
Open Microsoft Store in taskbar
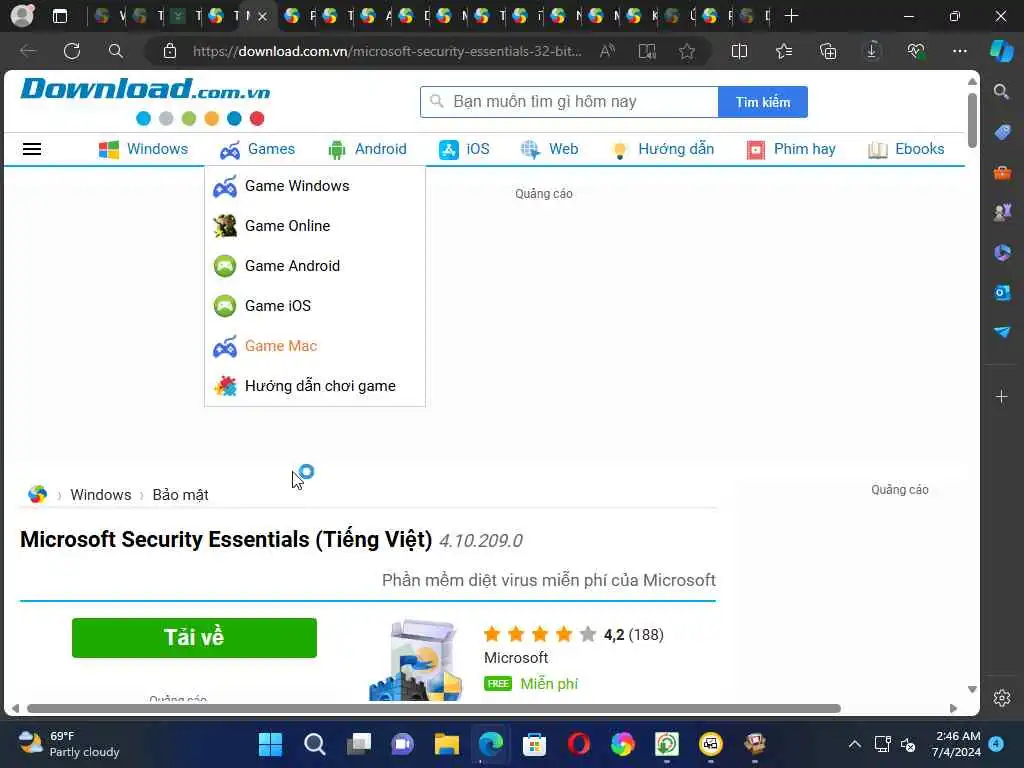click(x=534, y=744)
